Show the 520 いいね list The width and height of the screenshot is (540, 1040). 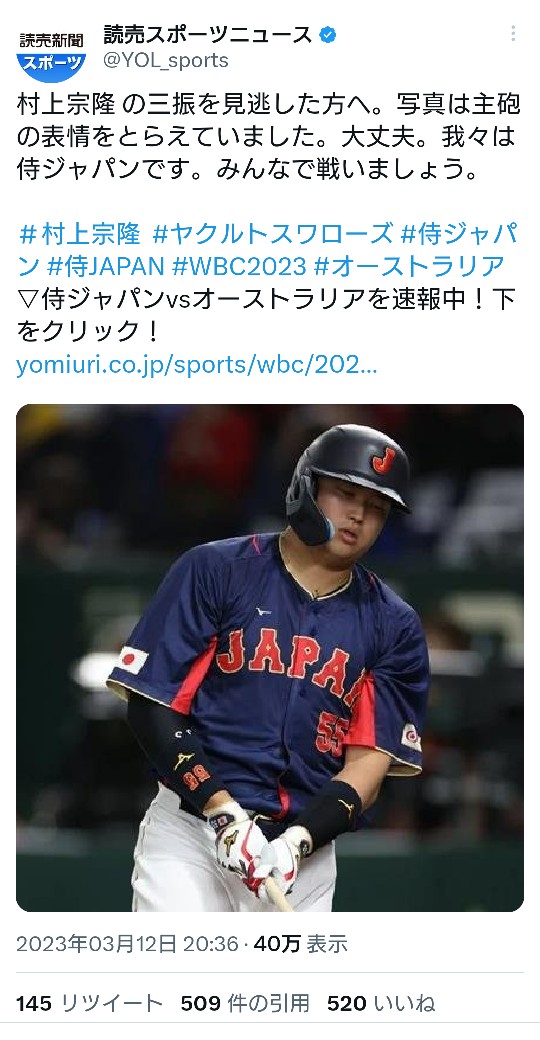[x=381, y=1004]
